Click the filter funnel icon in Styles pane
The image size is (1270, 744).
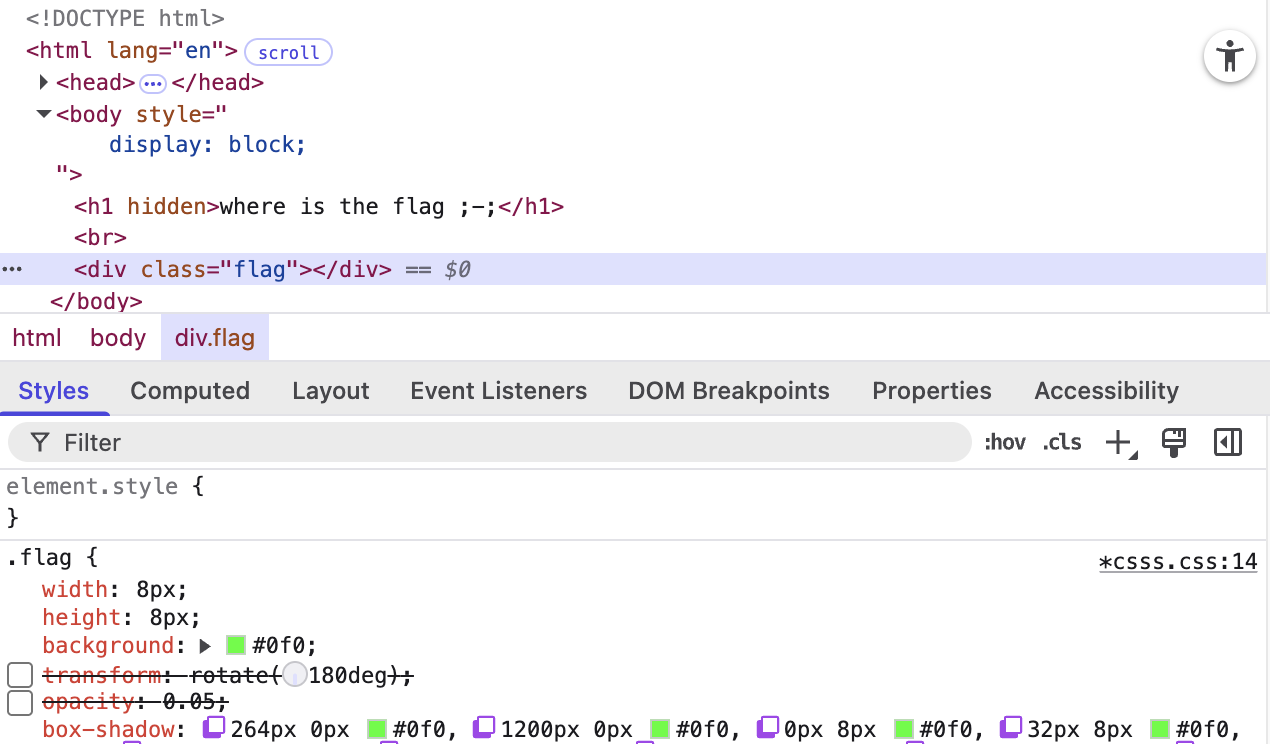coord(40,441)
